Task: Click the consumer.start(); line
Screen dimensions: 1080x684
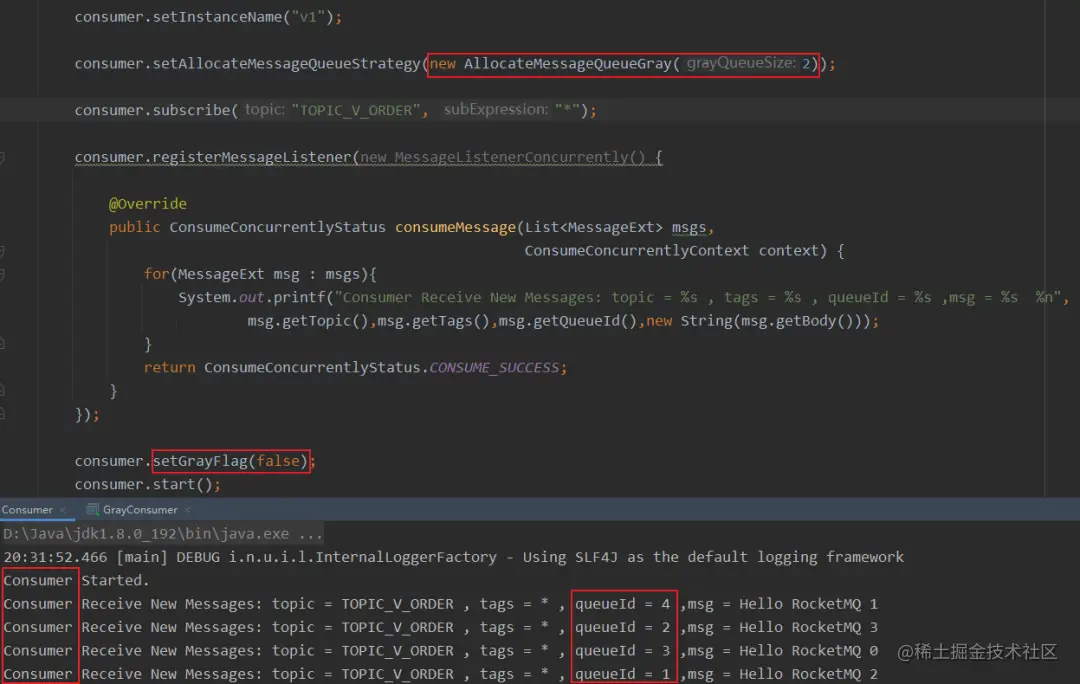Action: [x=147, y=484]
